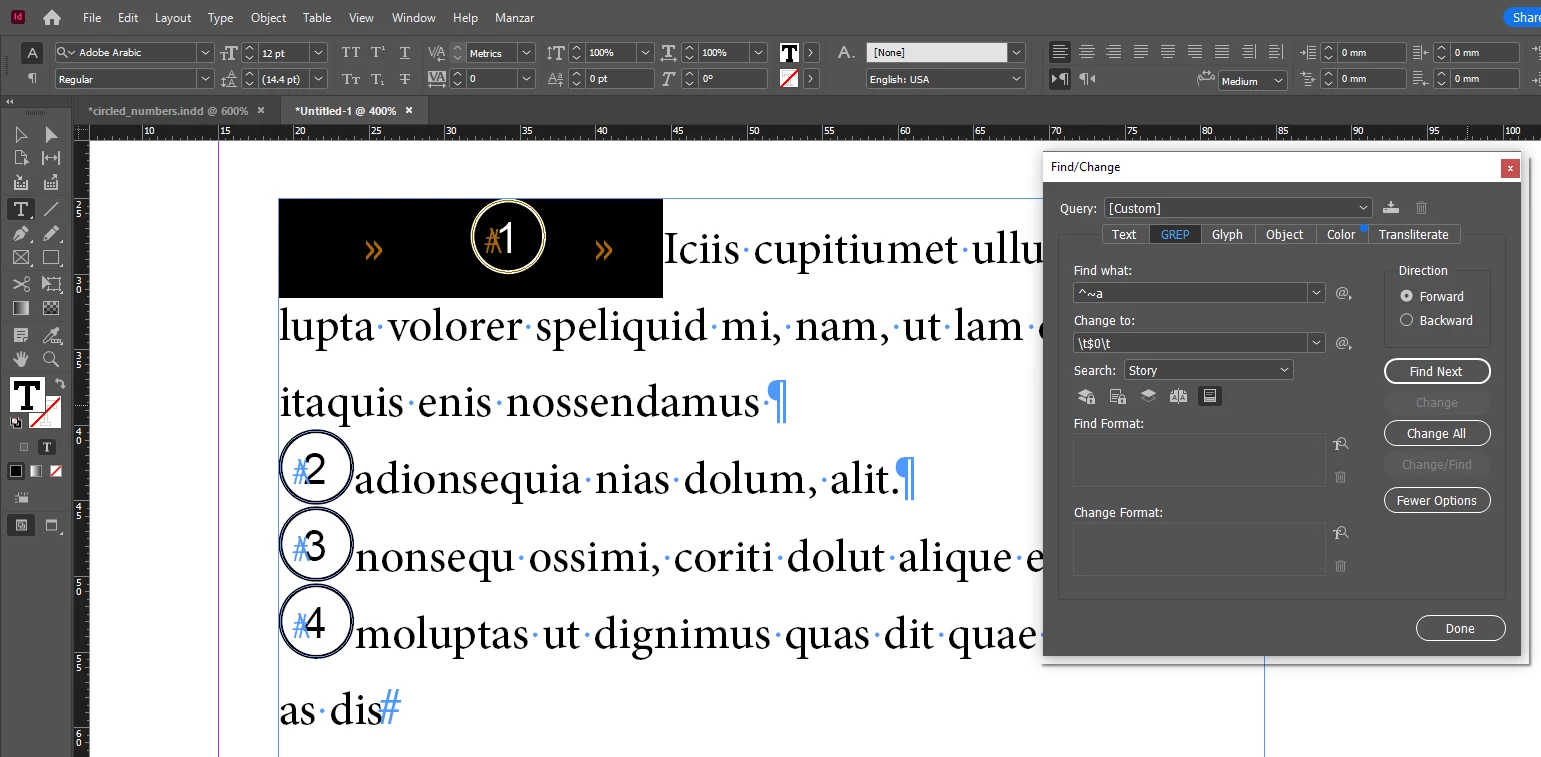Click the Home icon
The width and height of the screenshot is (1541, 757).
52,17
